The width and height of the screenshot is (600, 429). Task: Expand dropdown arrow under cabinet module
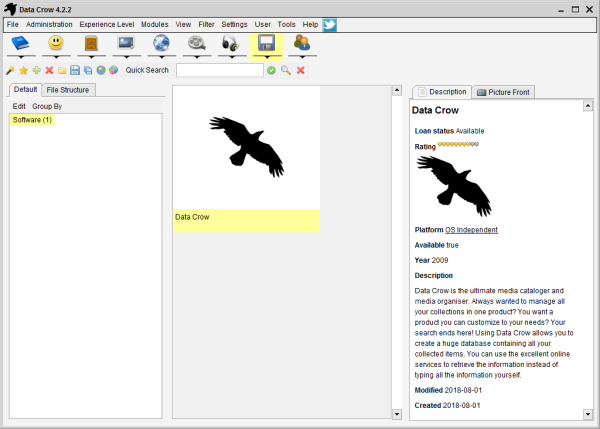(x=91, y=57)
